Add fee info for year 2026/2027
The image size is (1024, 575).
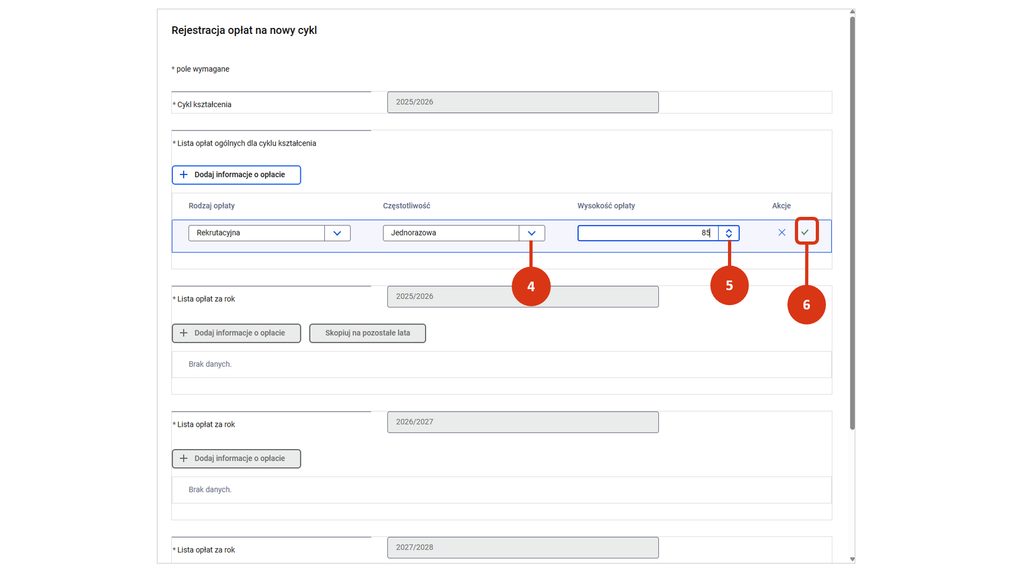236,459
